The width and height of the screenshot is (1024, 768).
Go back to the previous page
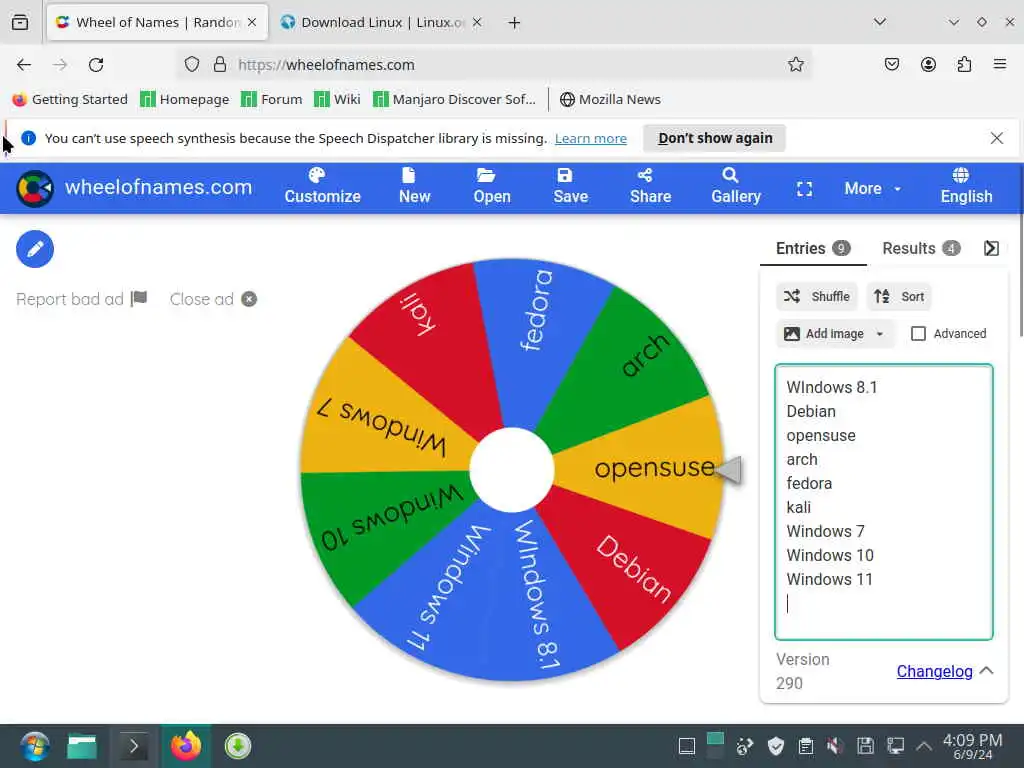[x=24, y=64]
